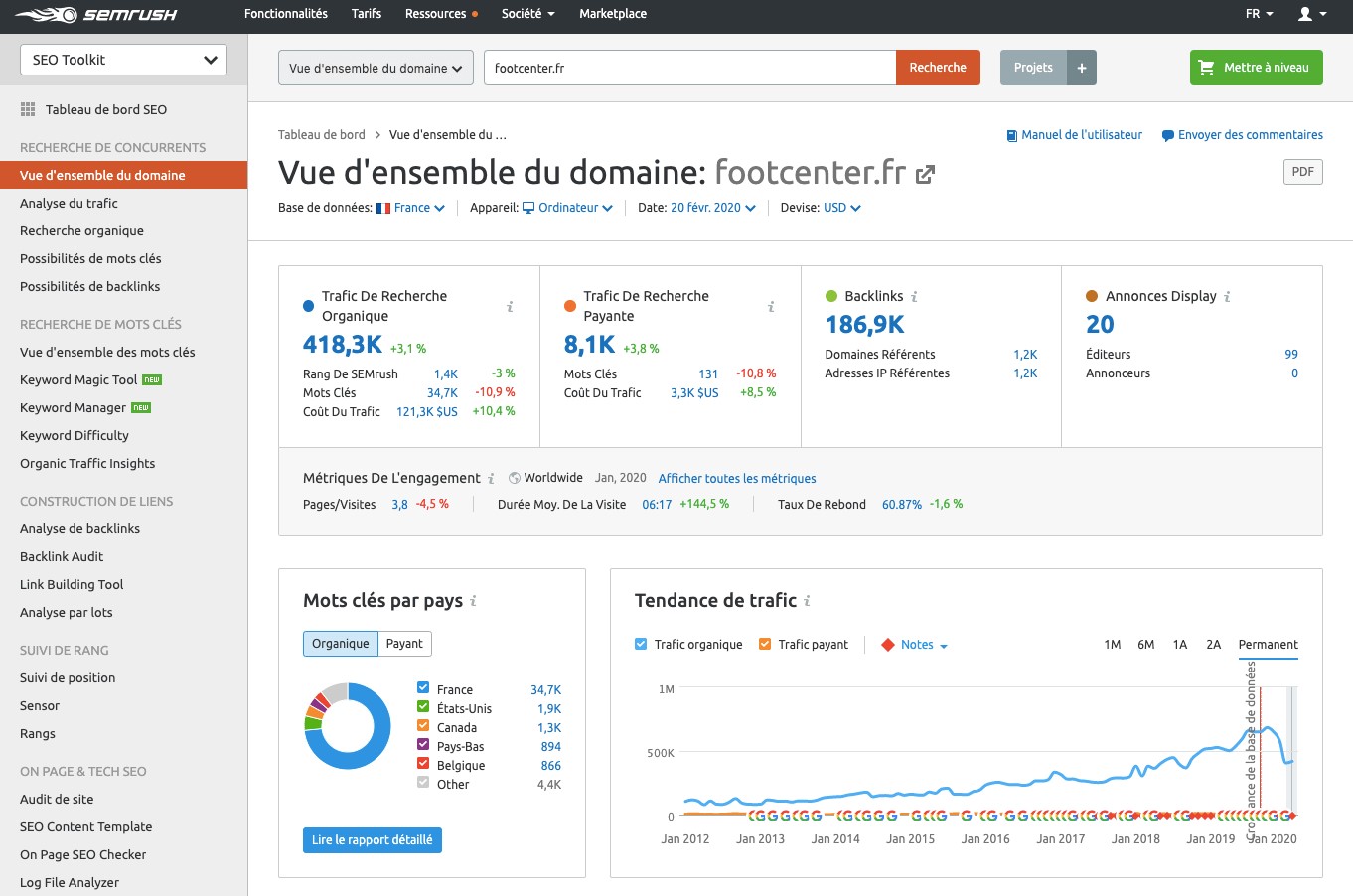Click the red diamond Notes icon
The width and height of the screenshot is (1353, 896).
click(888, 645)
